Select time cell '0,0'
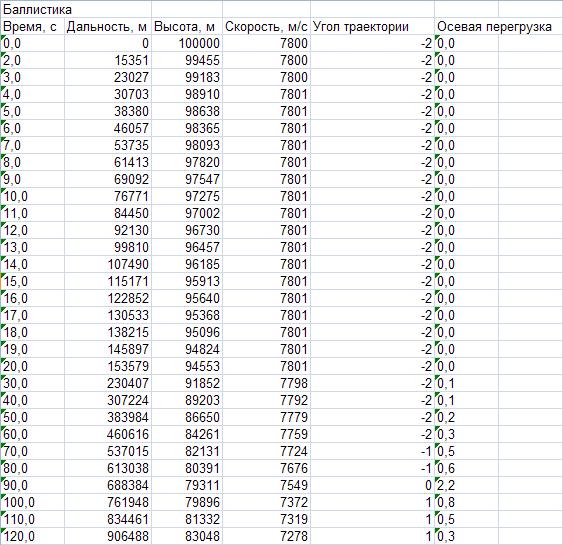The height and width of the screenshot is (545, 563). [x=33, y=43]
